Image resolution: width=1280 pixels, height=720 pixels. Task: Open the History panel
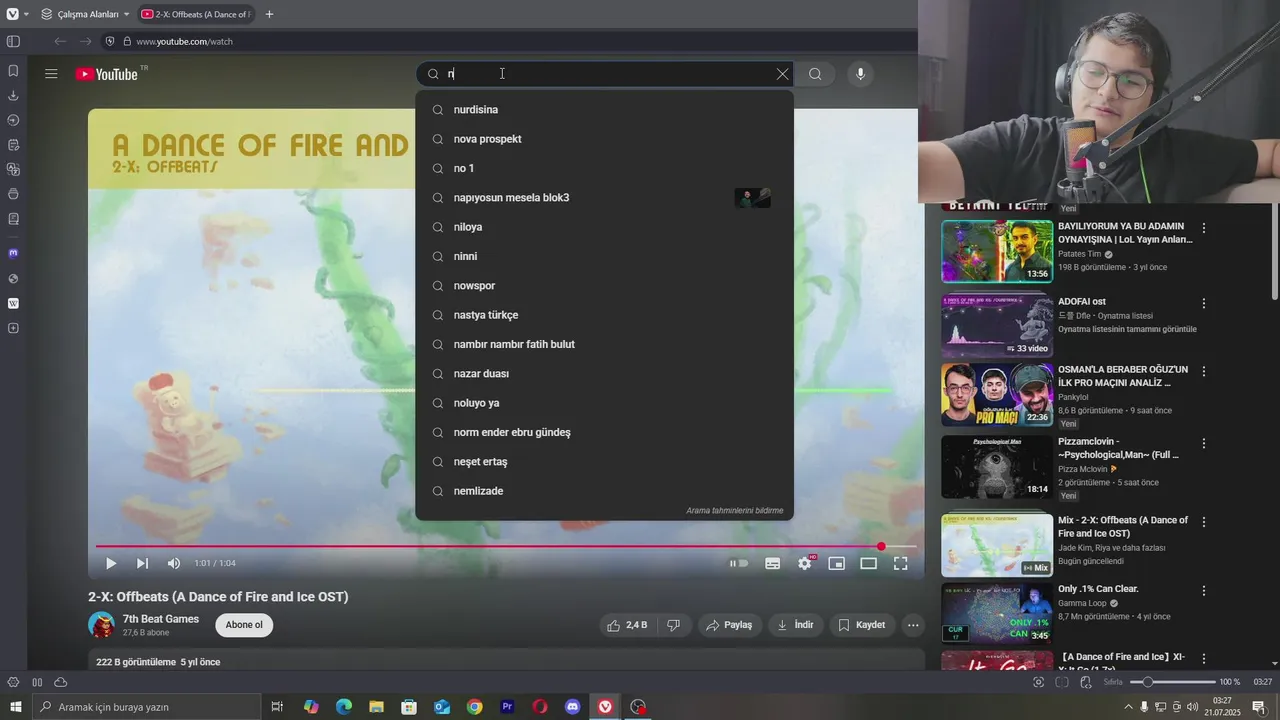(x=13, y=120)
